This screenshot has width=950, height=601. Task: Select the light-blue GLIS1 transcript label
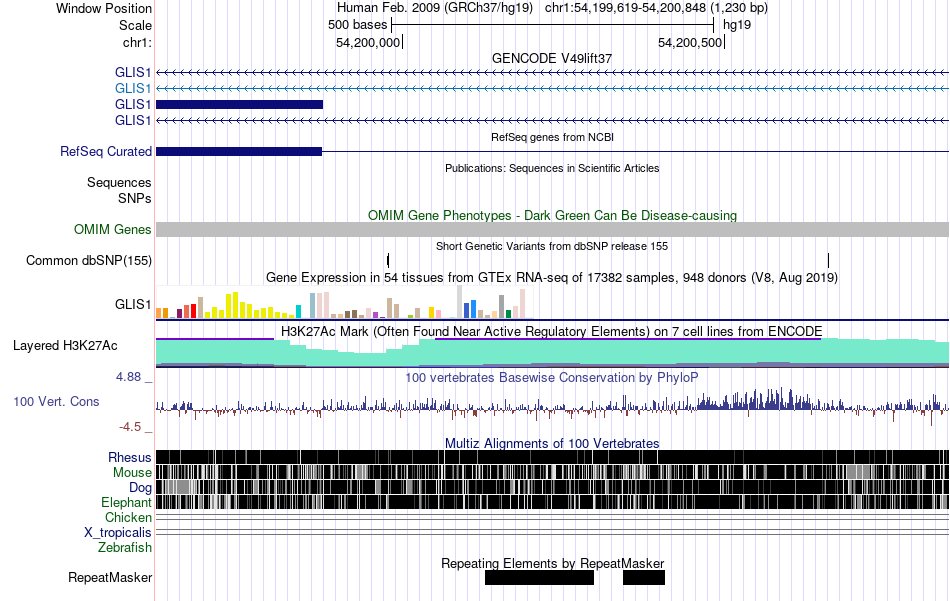pyautogui.click(x=133, y=88)
